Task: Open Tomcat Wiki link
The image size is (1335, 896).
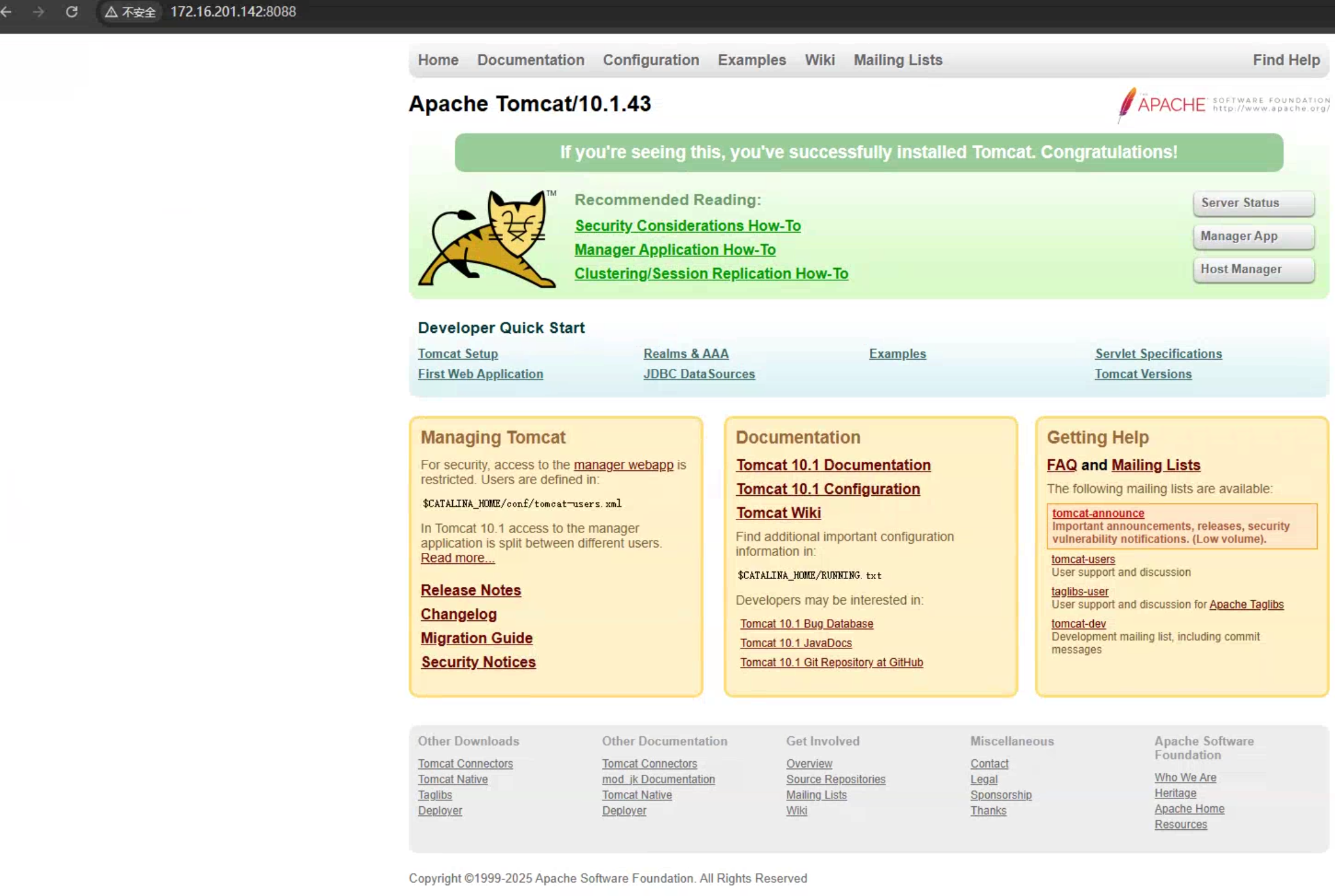Action: [779, 513]
